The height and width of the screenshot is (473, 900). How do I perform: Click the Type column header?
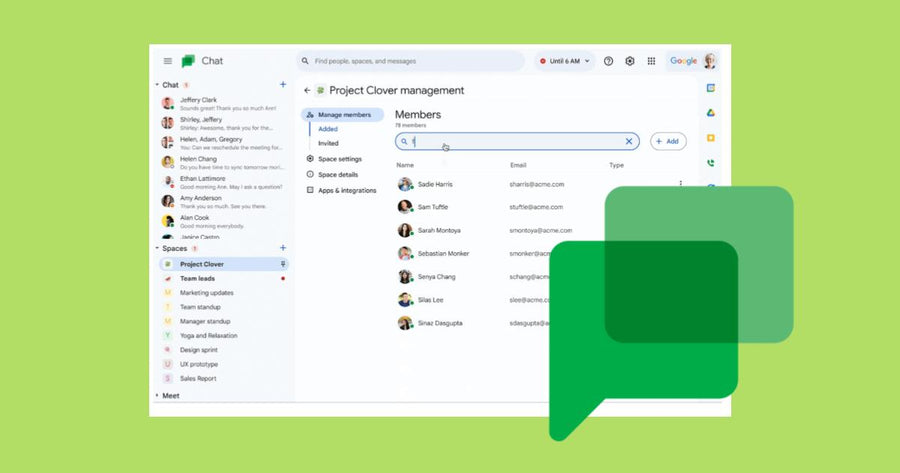[616, 165]
